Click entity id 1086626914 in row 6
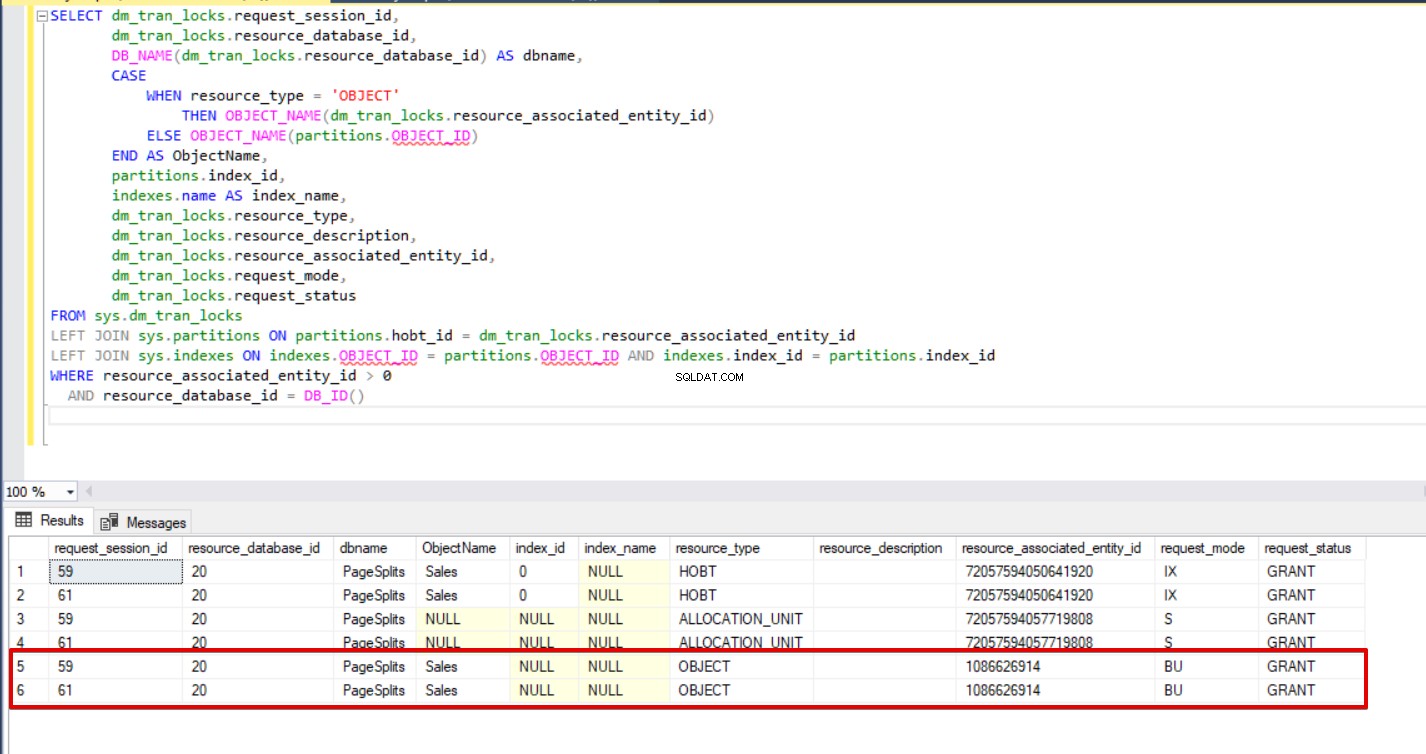The height and width of the screenshot is (754, 1426). (1056, 690)
